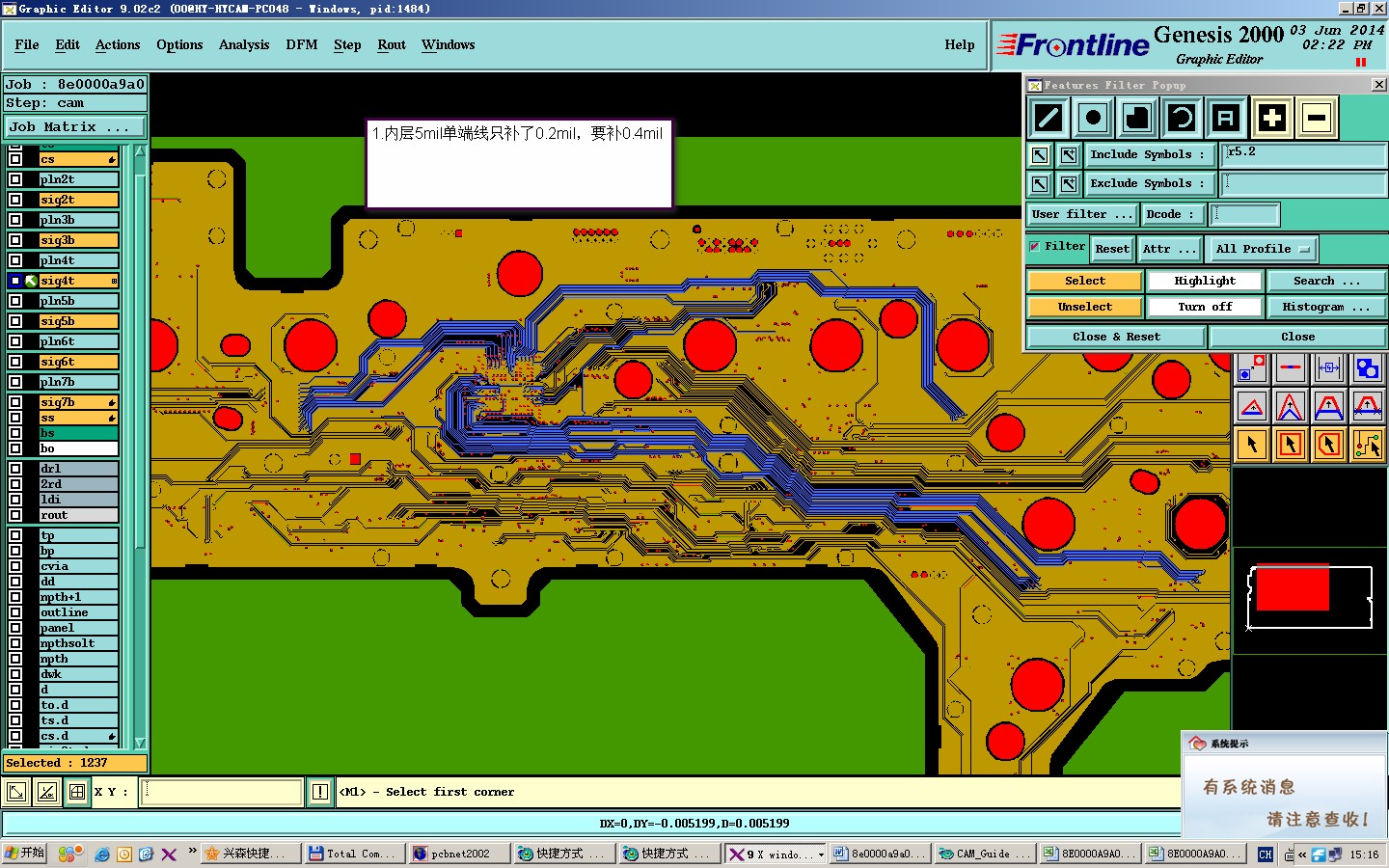Click the Close & Reset button
Viewport: 1389px width, 868px height.
point(1116,337)
